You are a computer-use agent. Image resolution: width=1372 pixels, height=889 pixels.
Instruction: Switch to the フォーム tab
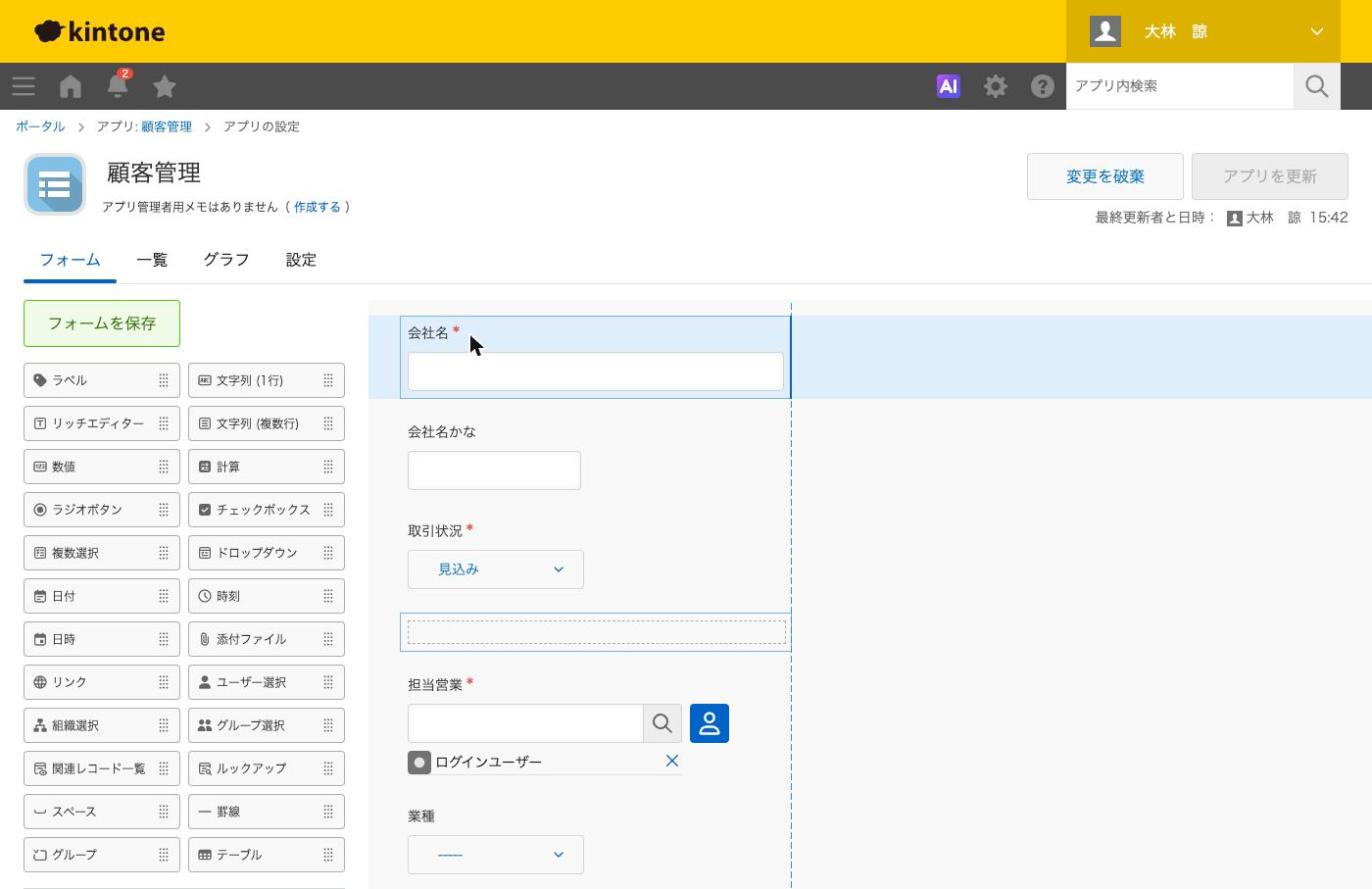click(70, 260)
